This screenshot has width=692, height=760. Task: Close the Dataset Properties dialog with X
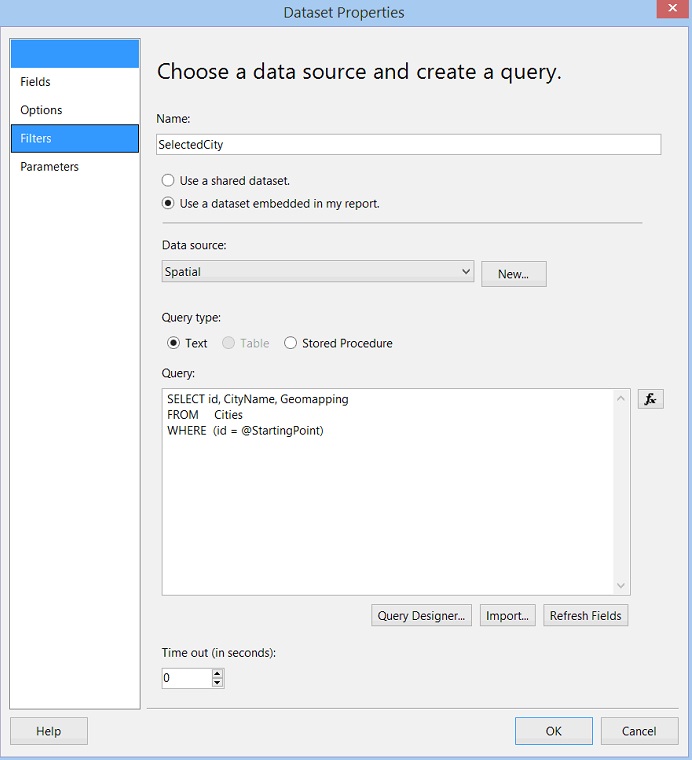tap(670, 10)
